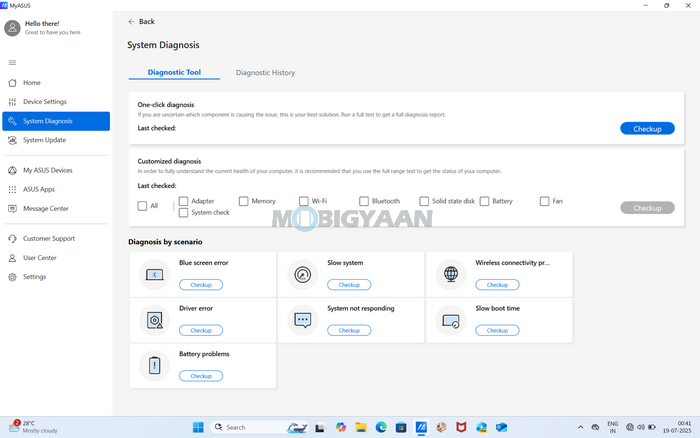Viewport: 700px width, 438px height.
Task: Click the Device Settings sliders icon
Action: pos(12,102)
